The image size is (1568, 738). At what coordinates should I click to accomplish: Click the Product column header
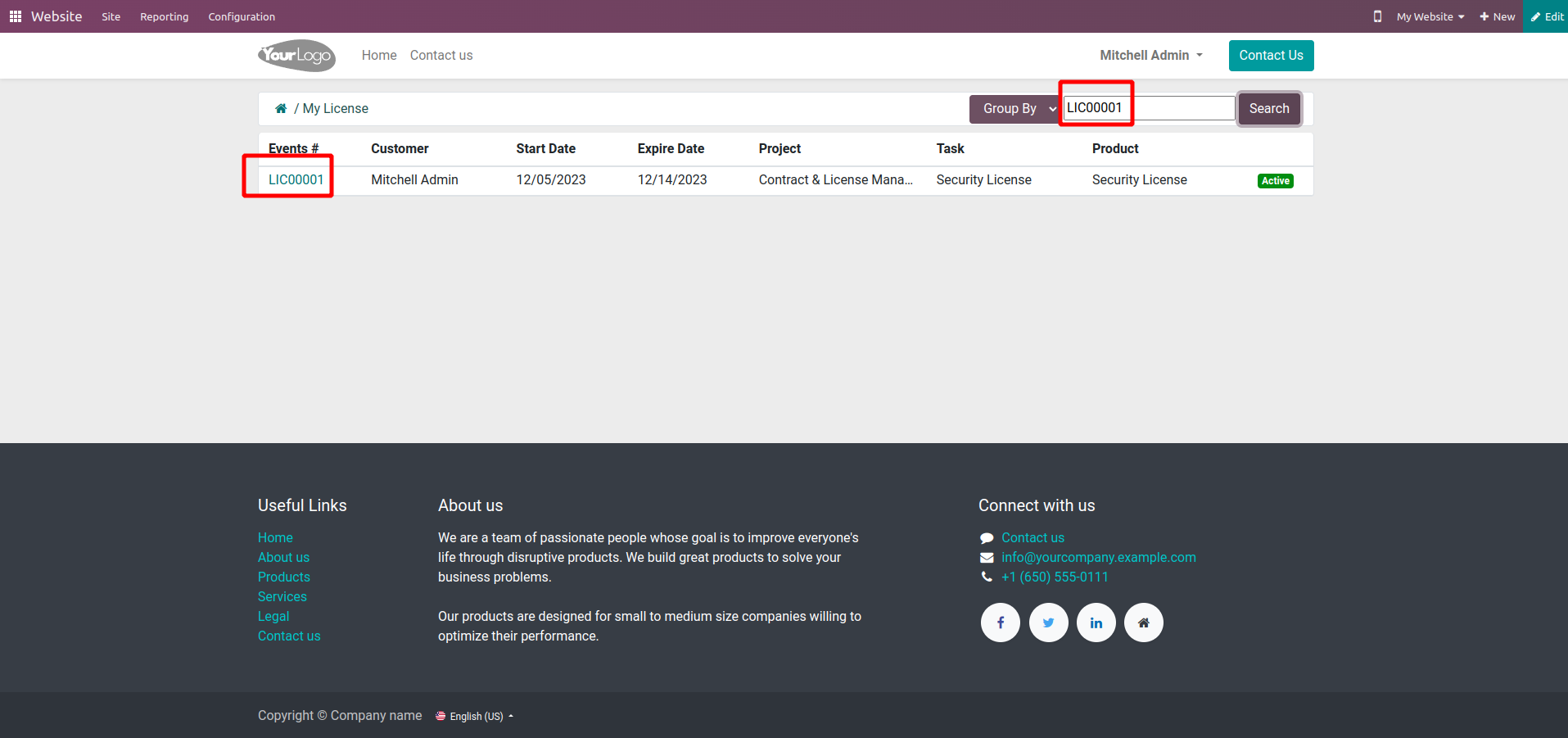pyautogui.click(x=1115, y=148)
